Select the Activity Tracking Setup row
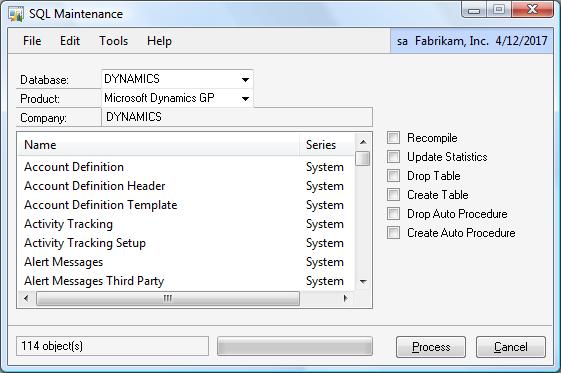The width and height of the screenshot is (561, 373). tap(185, 243)
